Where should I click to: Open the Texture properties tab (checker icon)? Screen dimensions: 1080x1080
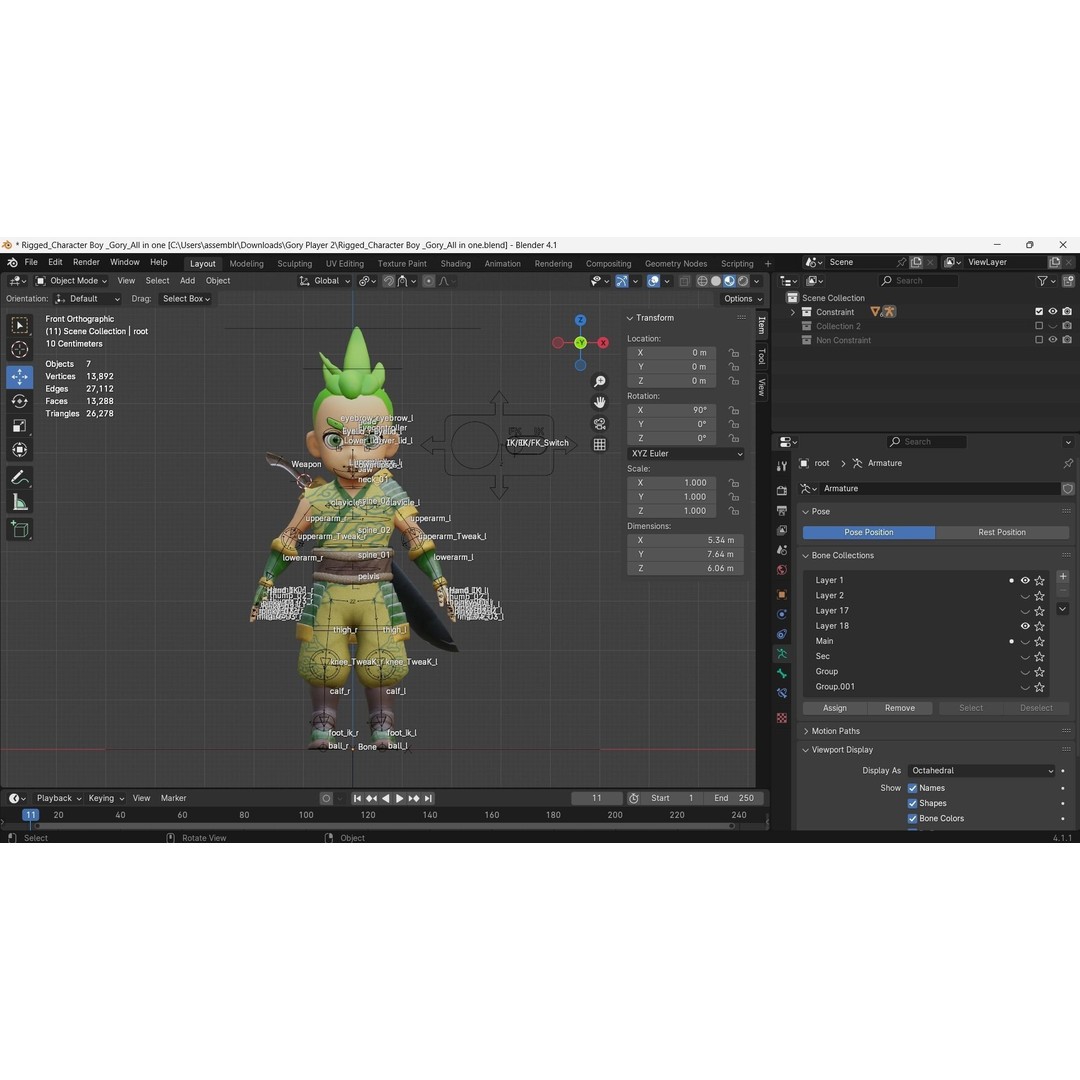click(782, 718)
